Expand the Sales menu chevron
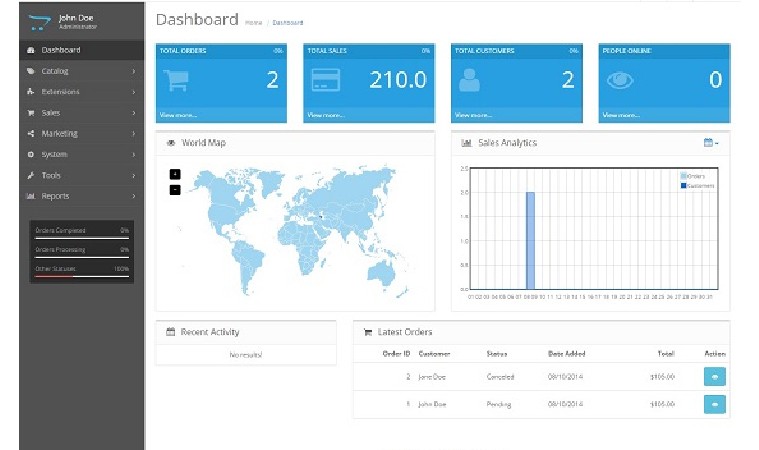Screen dimensions: 759x450 (x=134, y=113)
